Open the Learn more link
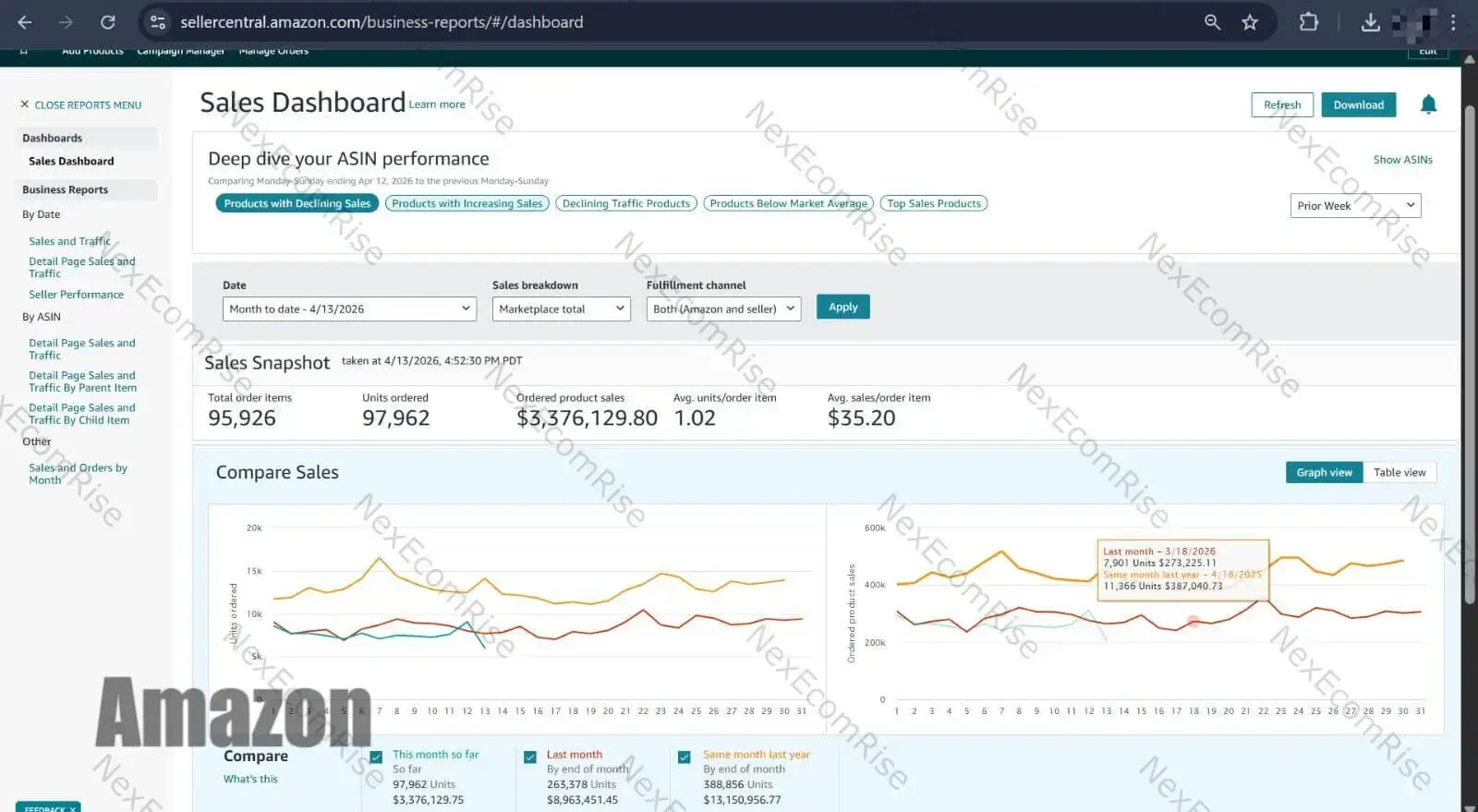 click(437, 104)
